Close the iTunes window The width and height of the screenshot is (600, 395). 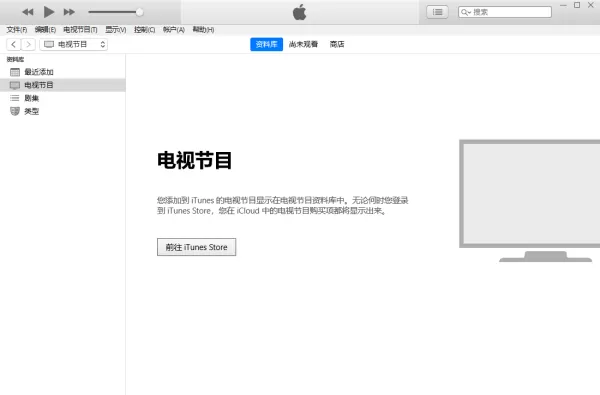[x=591, y=5]
